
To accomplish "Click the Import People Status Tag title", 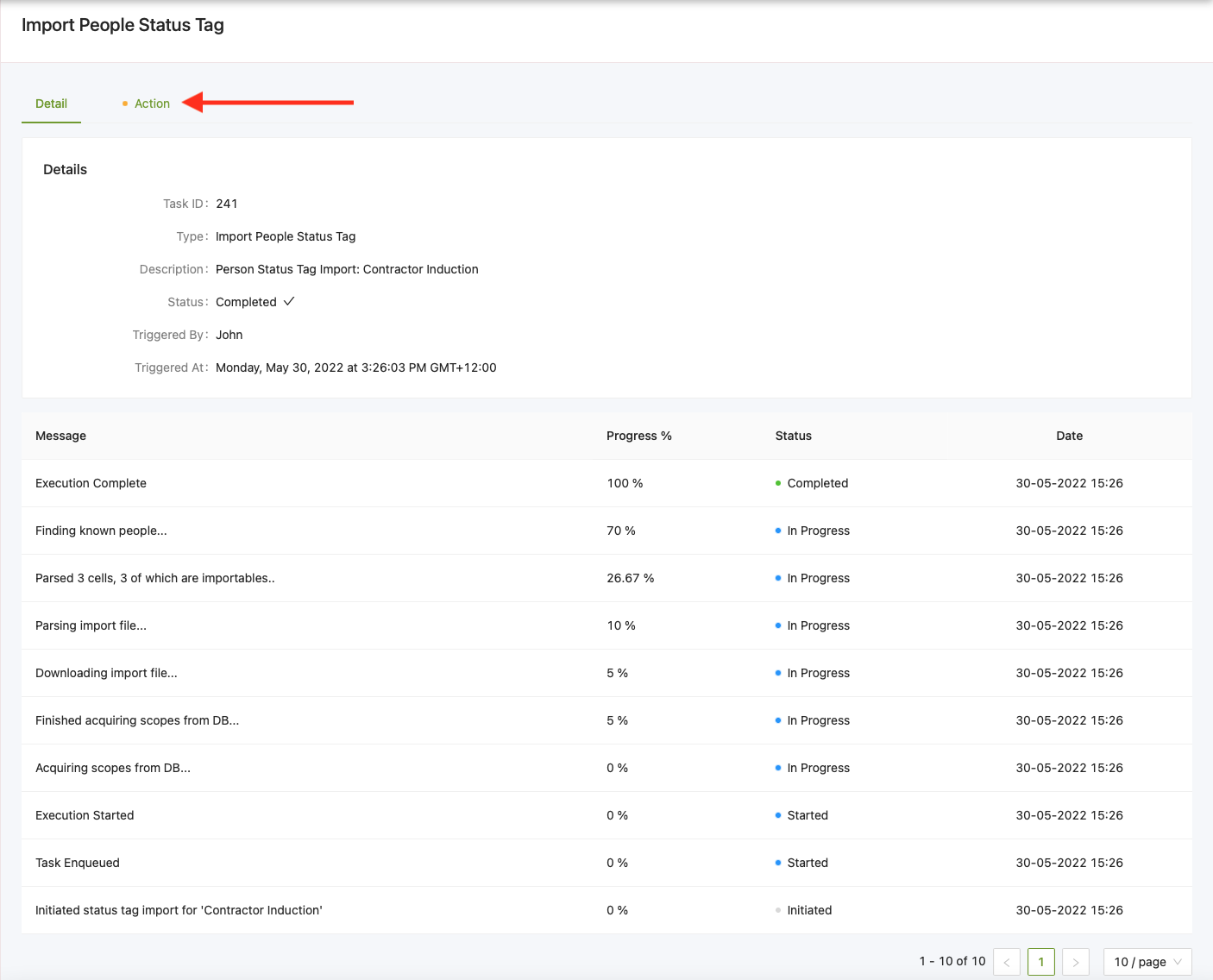I will (x=123, y=25).
